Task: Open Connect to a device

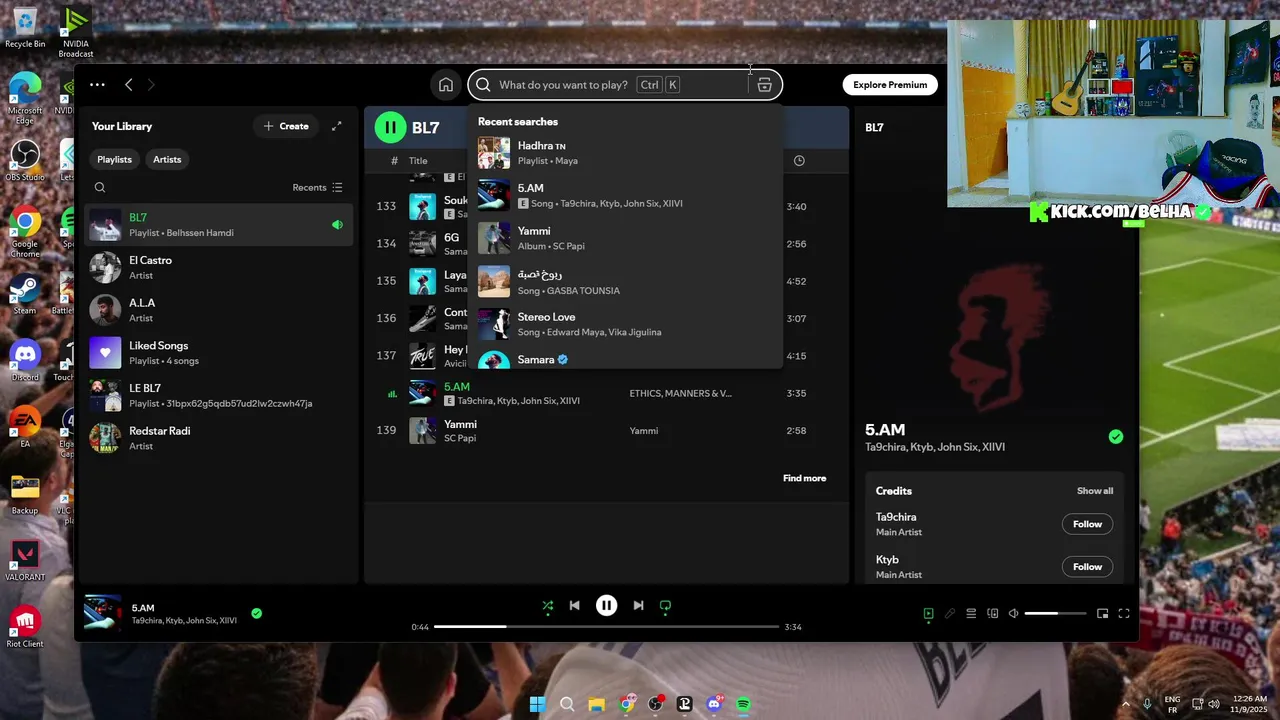Action: coord(992,614)
